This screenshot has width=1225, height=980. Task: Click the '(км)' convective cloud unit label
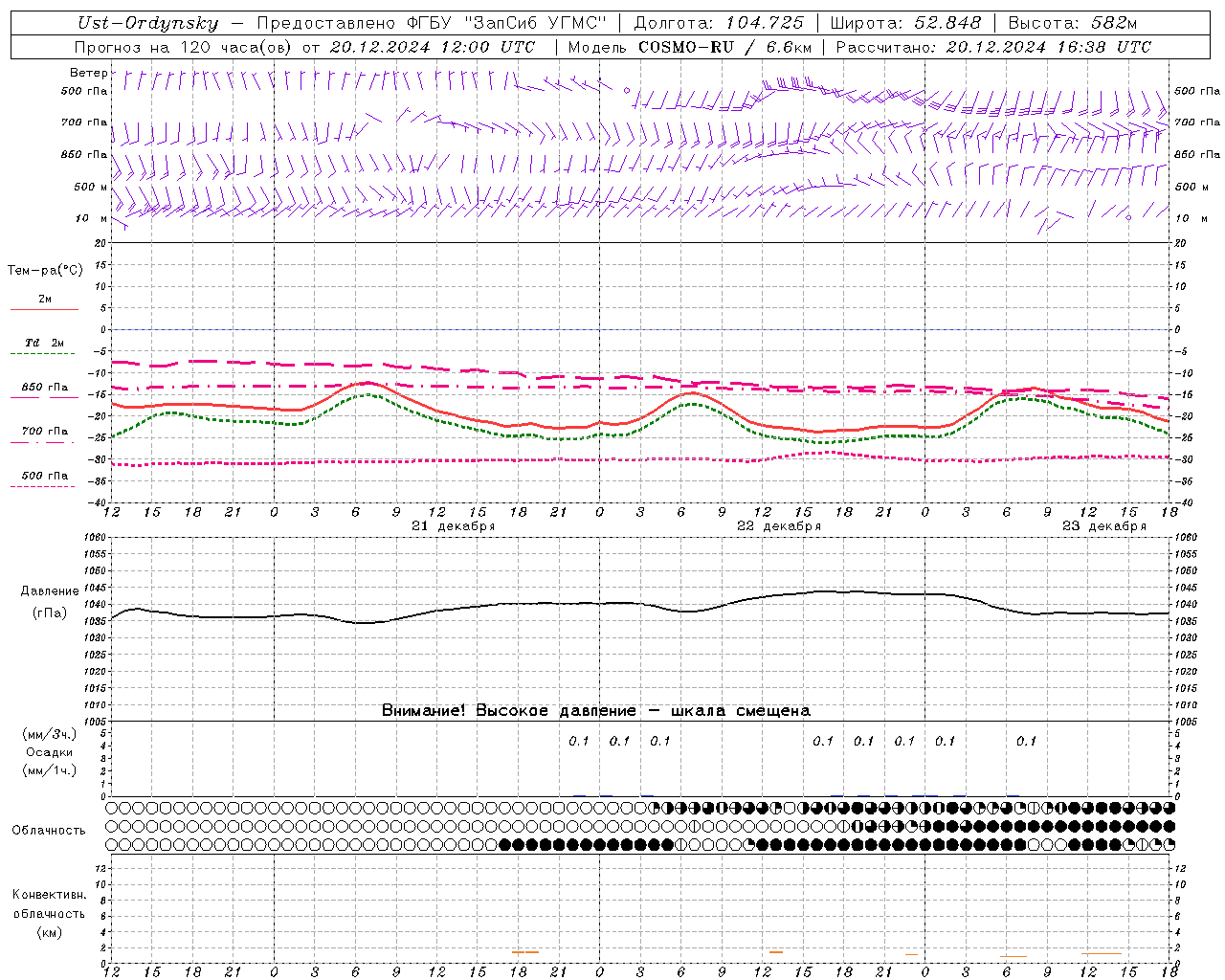(x=50, y=932)
